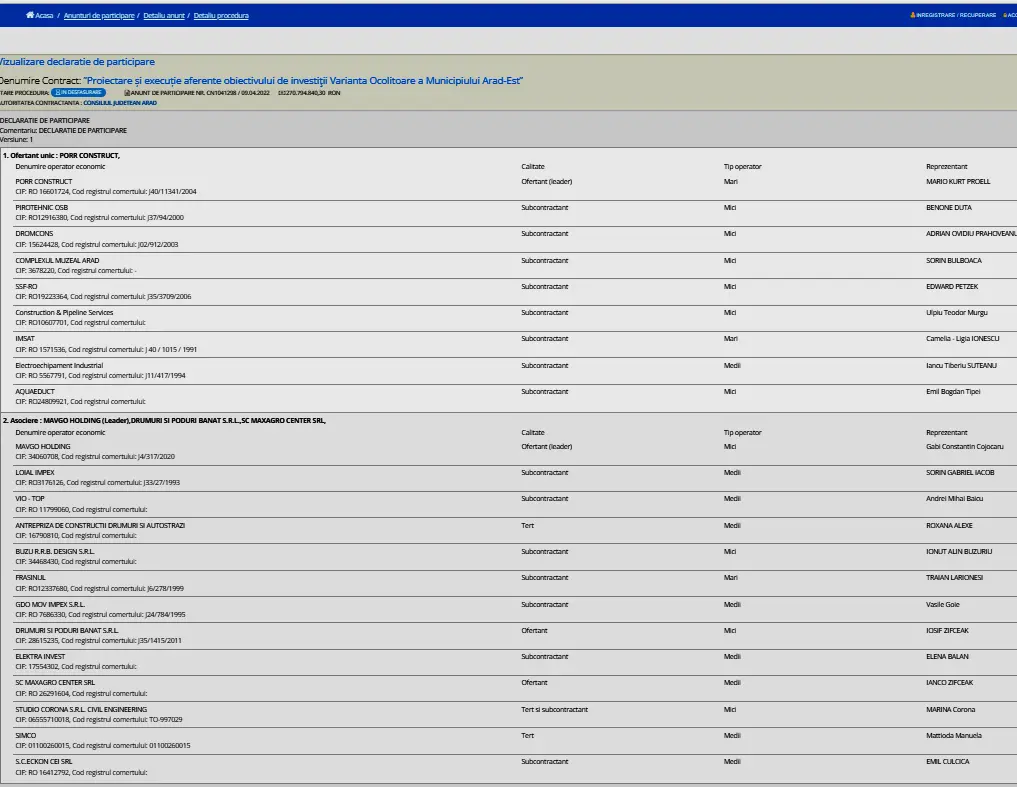The image size is (1017, 787).
Task: Select the SIMCO operator name
Action: pyautogui.click(x=26, y=735)
